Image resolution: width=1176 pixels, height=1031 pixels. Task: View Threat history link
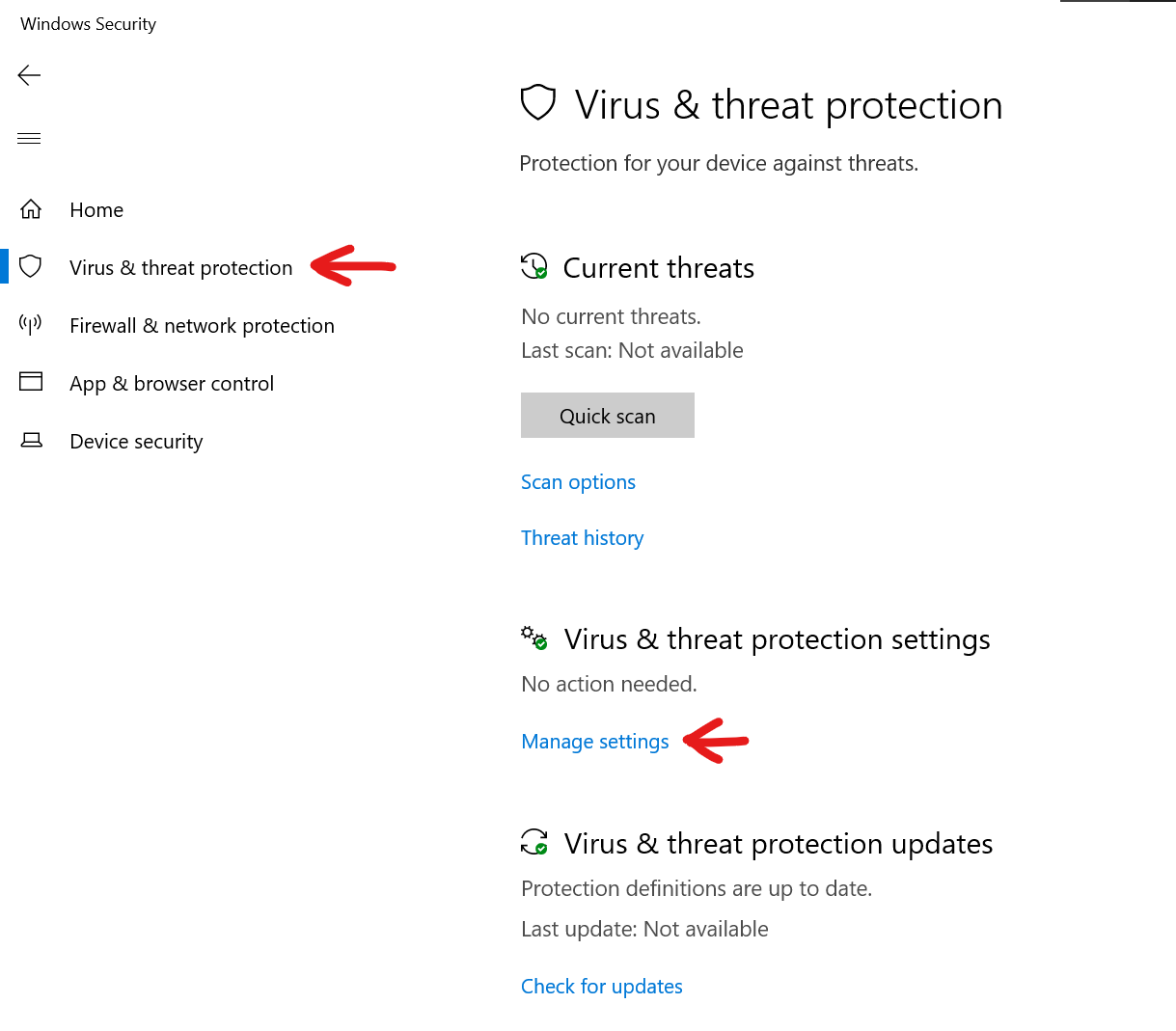582,538
